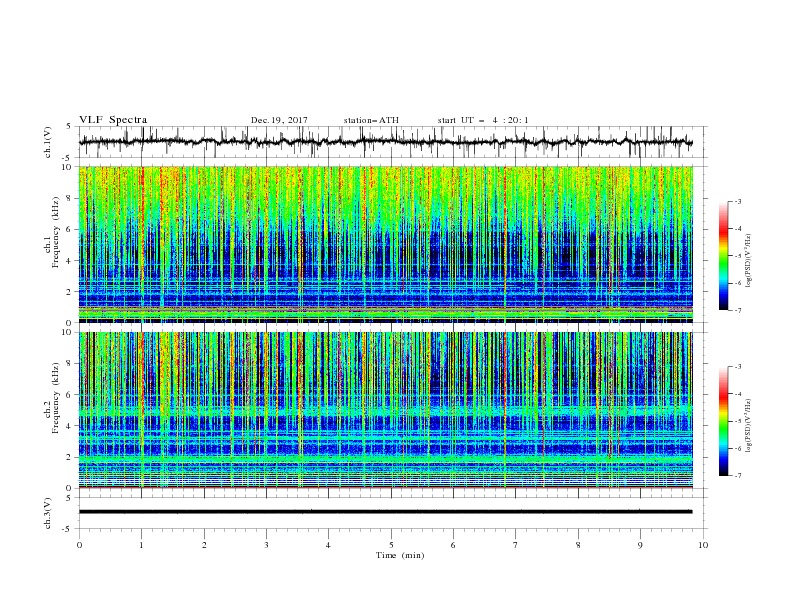
Task: Click the ch.1 spectrogram color scale bar
Action: coord(723,256)
